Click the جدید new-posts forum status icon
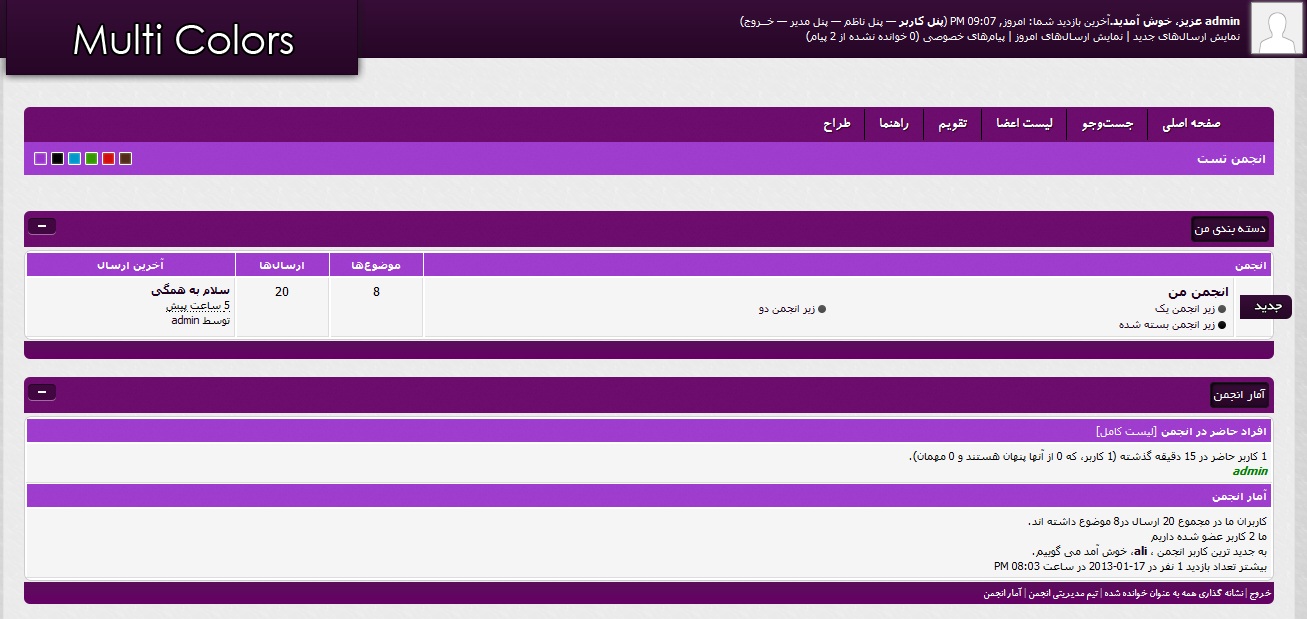This screenshot has width=1307, height=619. (1265, 307)
